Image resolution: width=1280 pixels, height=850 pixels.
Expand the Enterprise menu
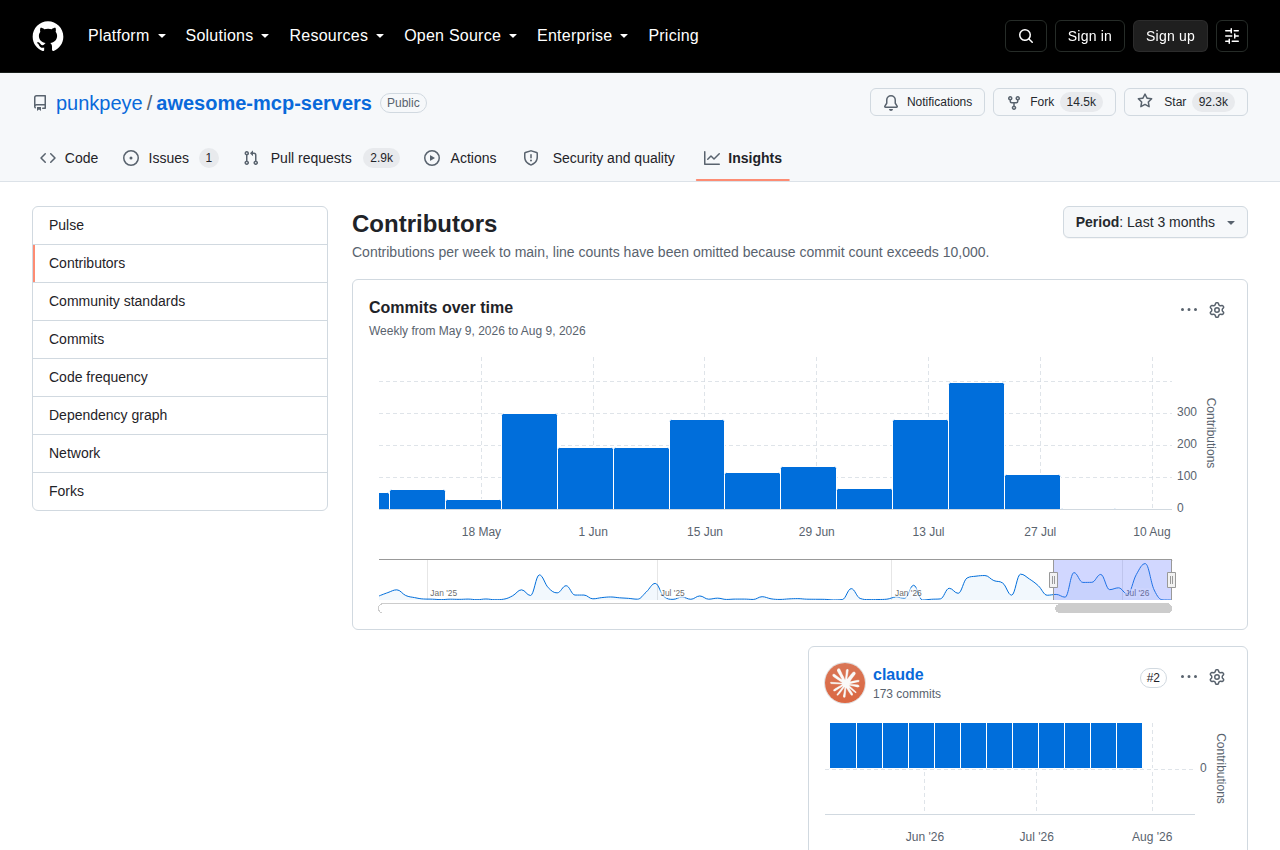(582, 36)
